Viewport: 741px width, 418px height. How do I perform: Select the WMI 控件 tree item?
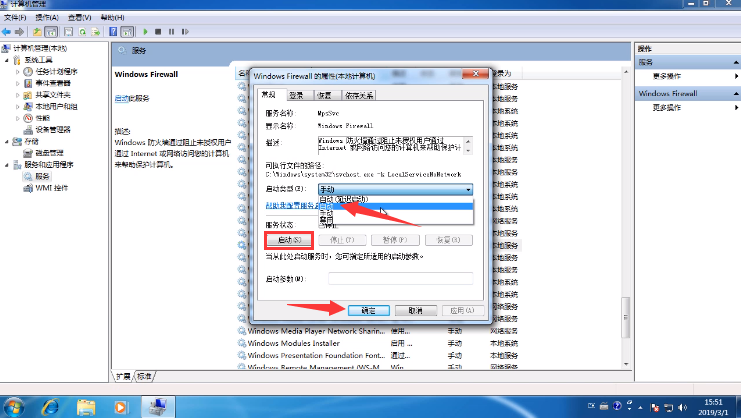[x=52, y=188]
